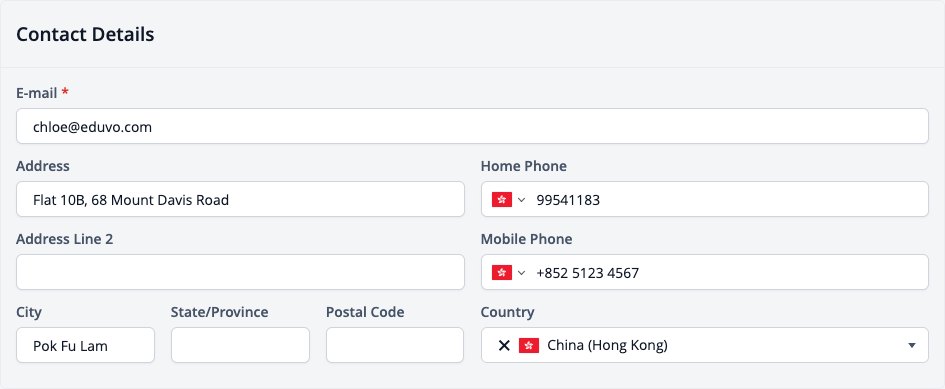Click the Contact Details heading
Viewport: 945px width, 389px height.
pos(85,34)
